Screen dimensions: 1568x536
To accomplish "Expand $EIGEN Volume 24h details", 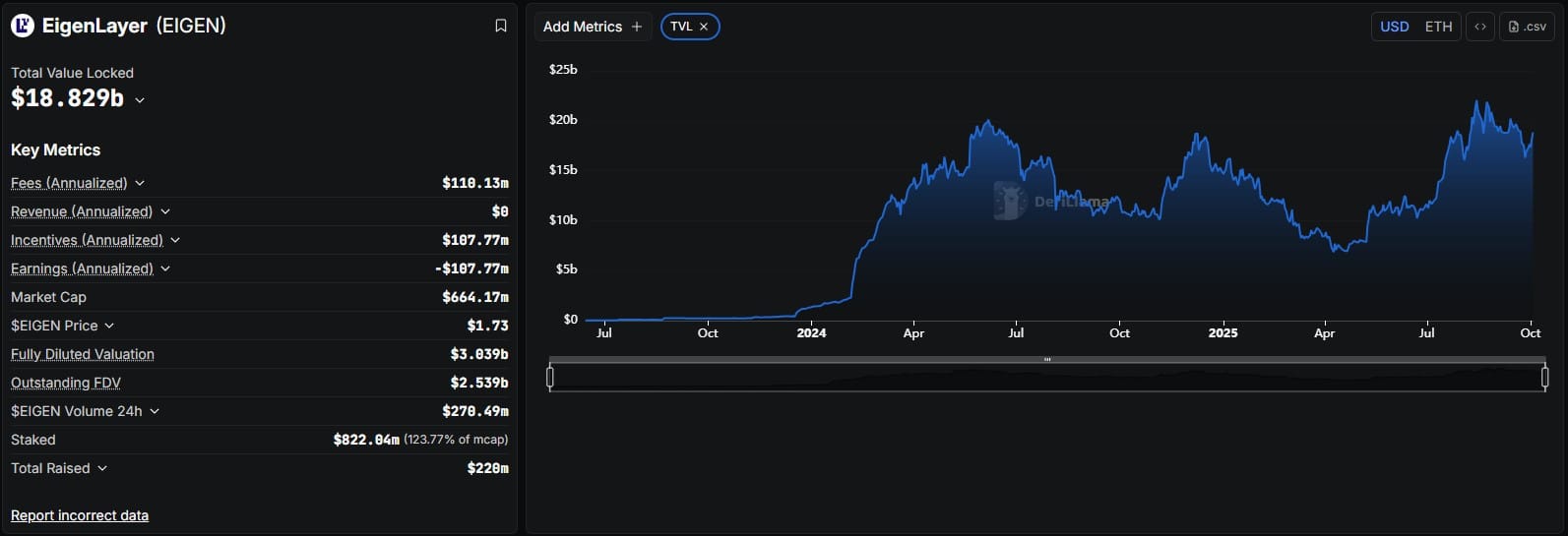I will [155, 411].
